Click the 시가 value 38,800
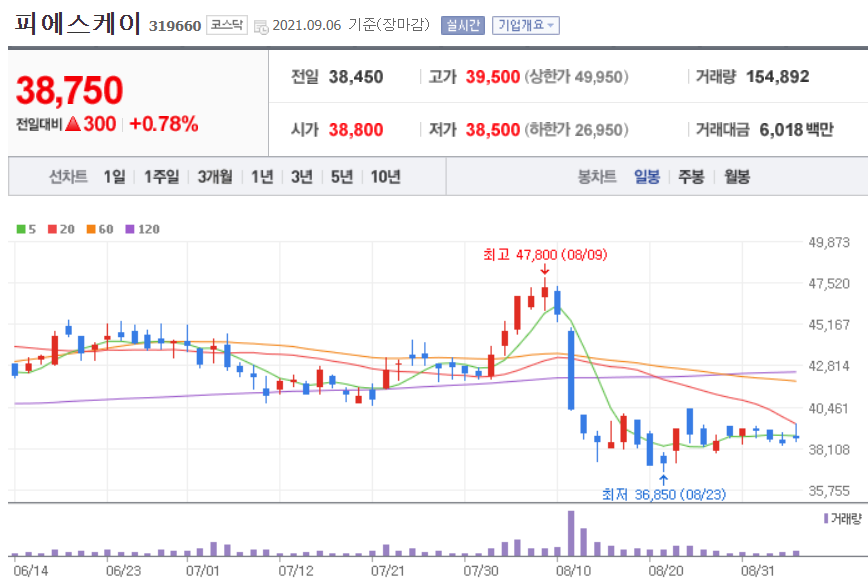Screen dimensions: 868x588 point(356,130)
